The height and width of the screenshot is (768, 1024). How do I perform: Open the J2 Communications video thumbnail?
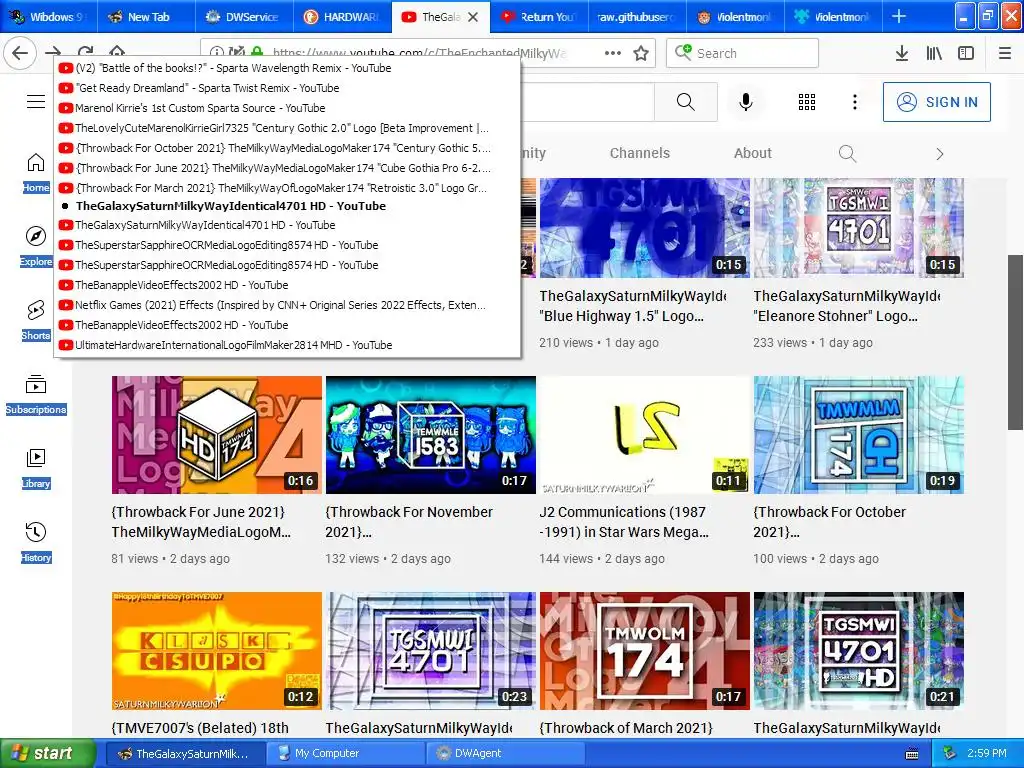tap(645, 435)
